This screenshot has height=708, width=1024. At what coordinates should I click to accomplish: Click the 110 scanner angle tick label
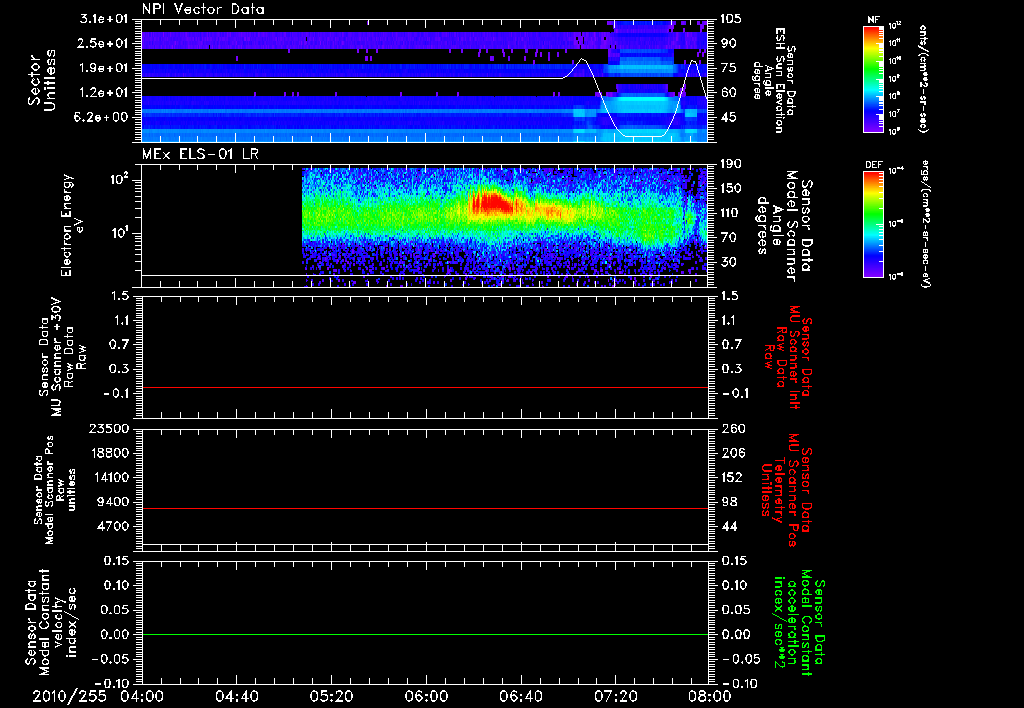(x=731, y=213)
